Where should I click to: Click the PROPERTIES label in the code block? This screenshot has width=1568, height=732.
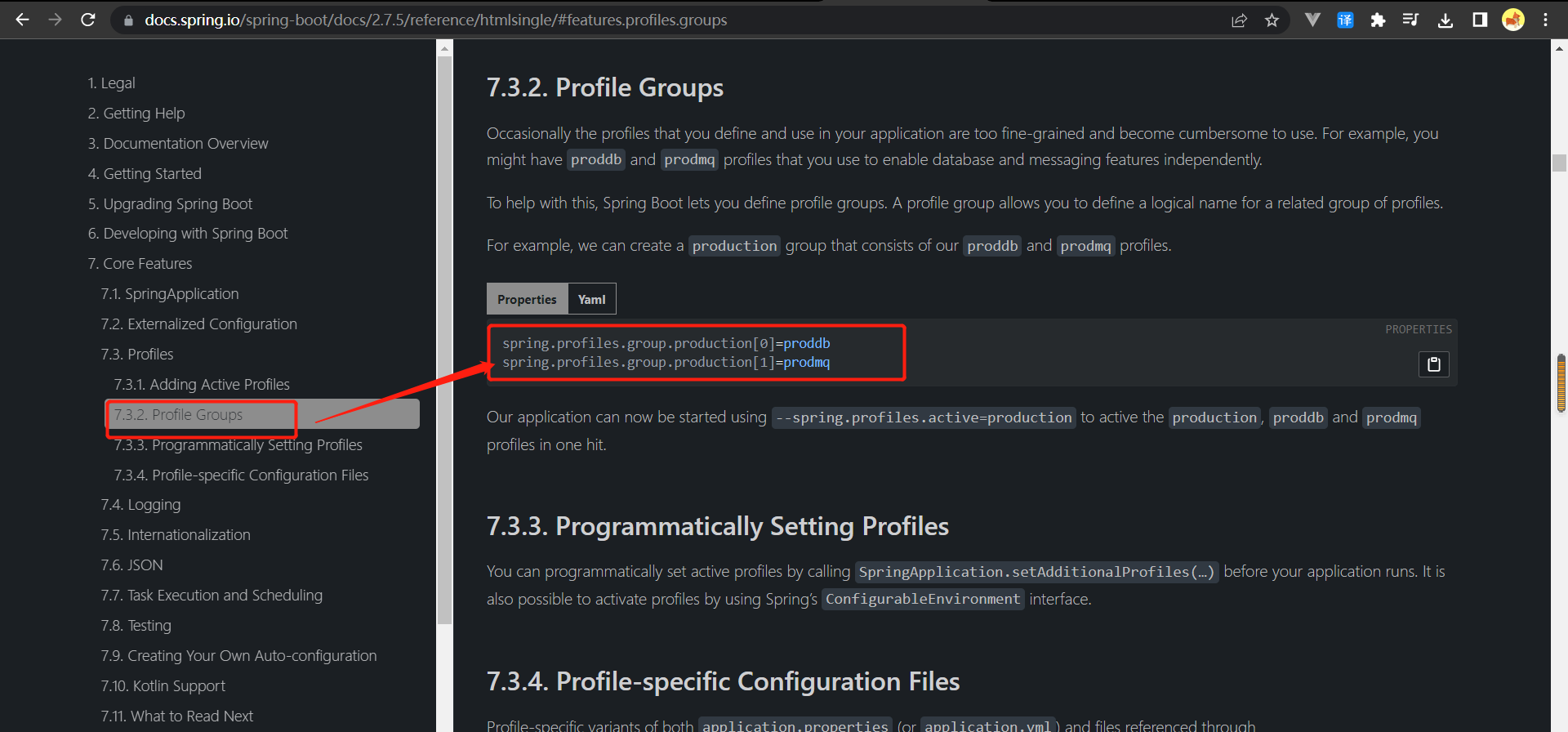[1419, 329]
